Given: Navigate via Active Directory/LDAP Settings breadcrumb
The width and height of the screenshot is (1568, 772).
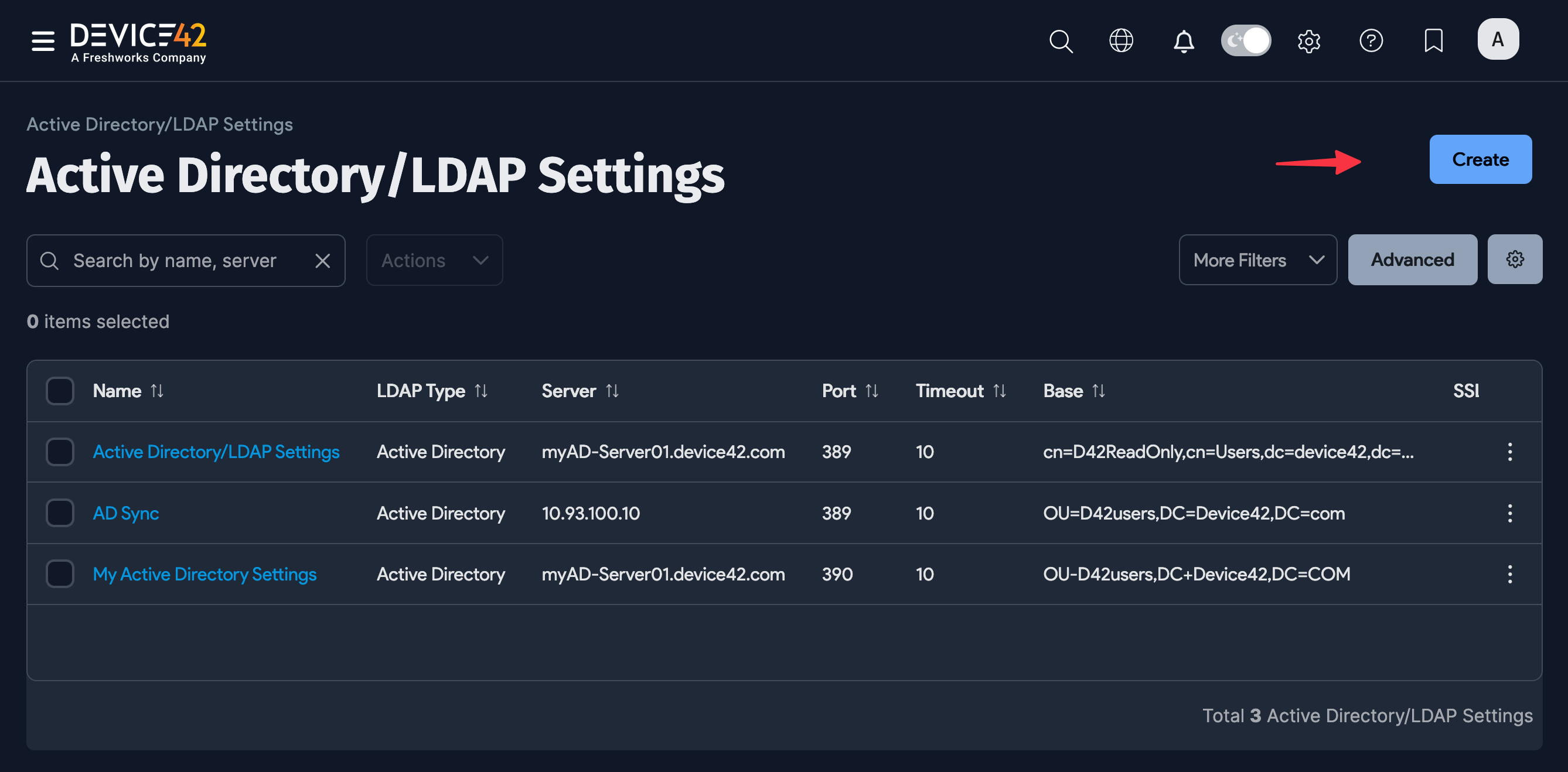Looking at the screenshot, I should point(159,124).
